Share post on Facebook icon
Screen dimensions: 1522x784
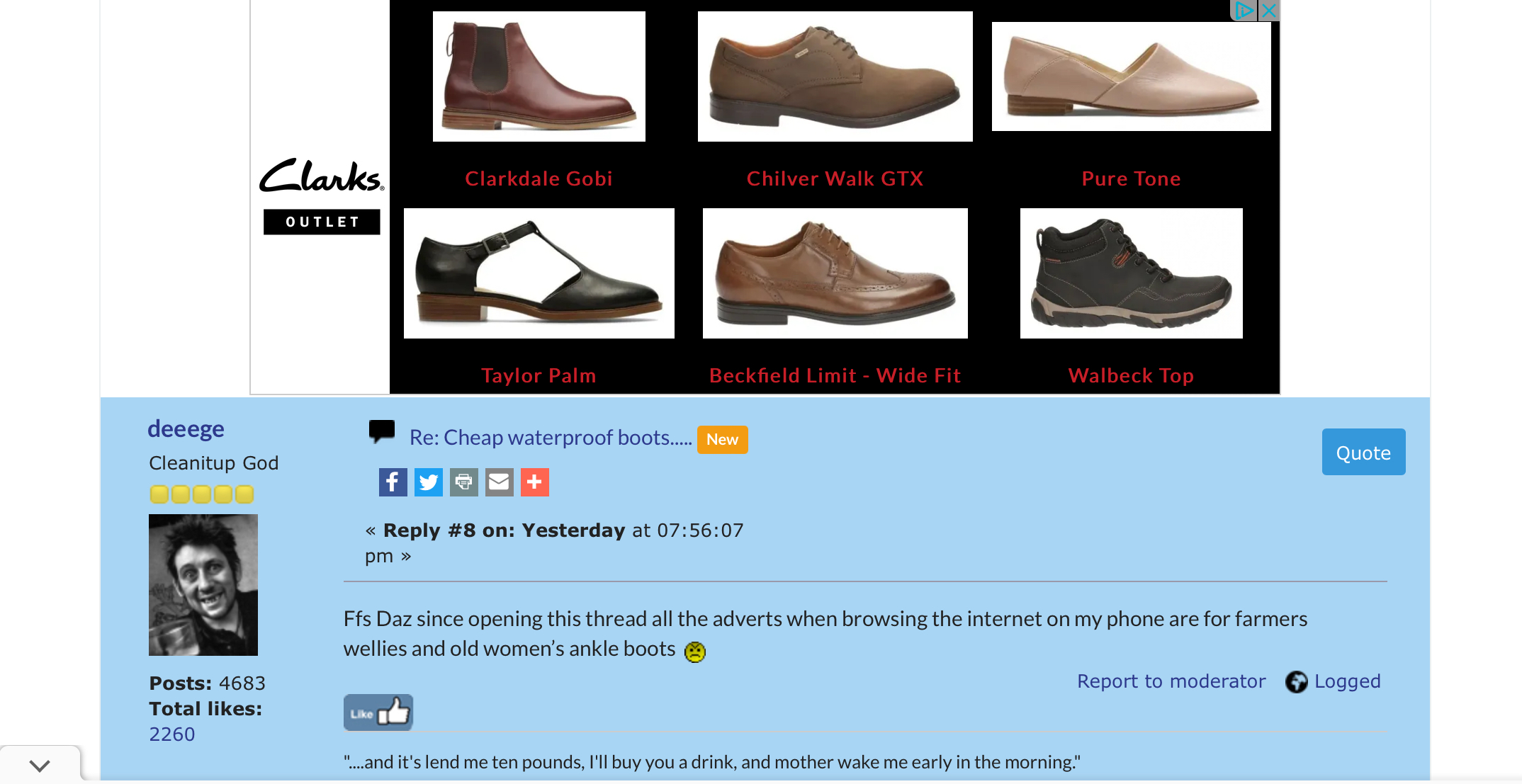(x=393, y=482)
